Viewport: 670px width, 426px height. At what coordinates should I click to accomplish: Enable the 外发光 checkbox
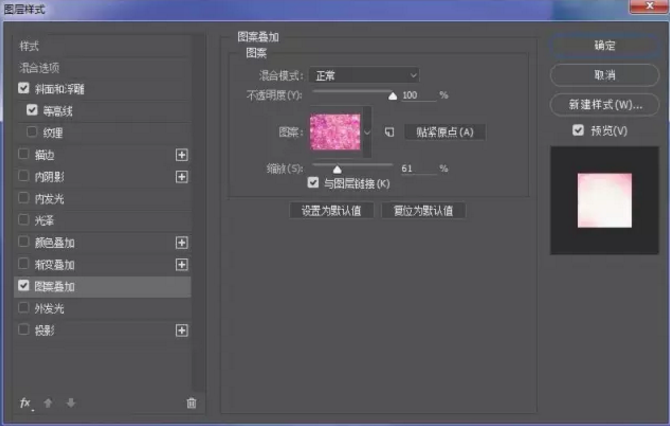(x=24, y=308)
